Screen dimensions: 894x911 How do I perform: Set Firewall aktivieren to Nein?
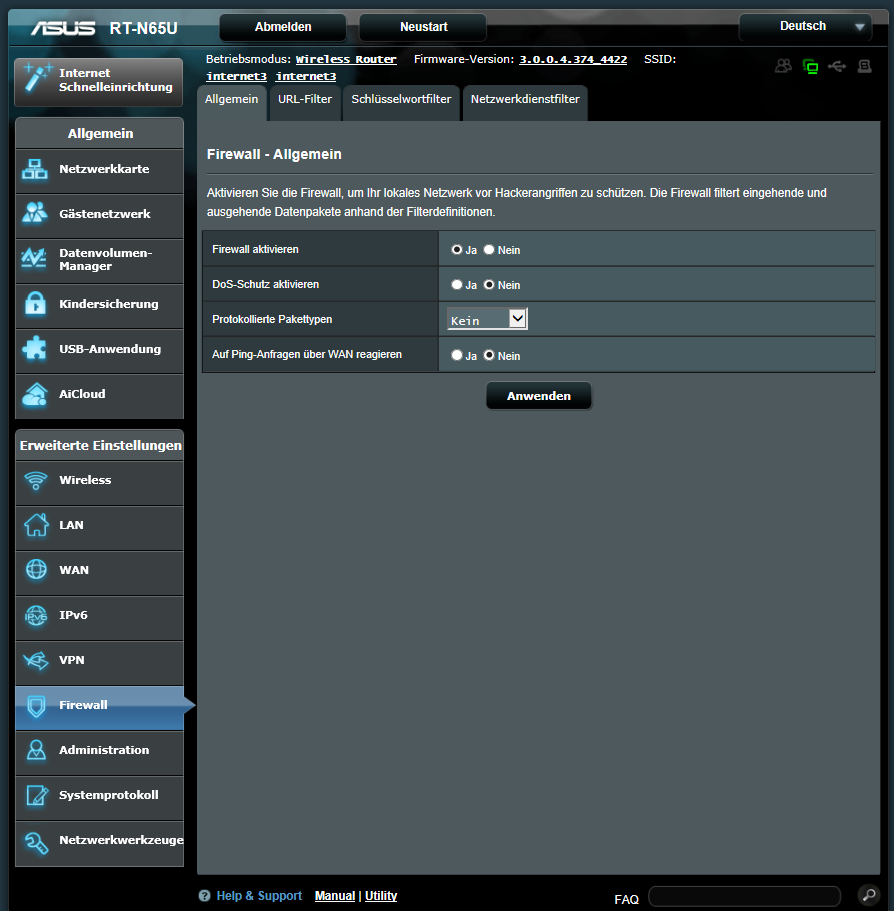[x=489, y=250]
